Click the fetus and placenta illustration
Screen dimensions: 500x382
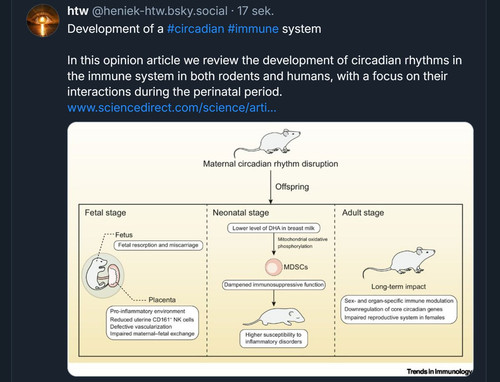pyautogui.click(x=103, y=275)
